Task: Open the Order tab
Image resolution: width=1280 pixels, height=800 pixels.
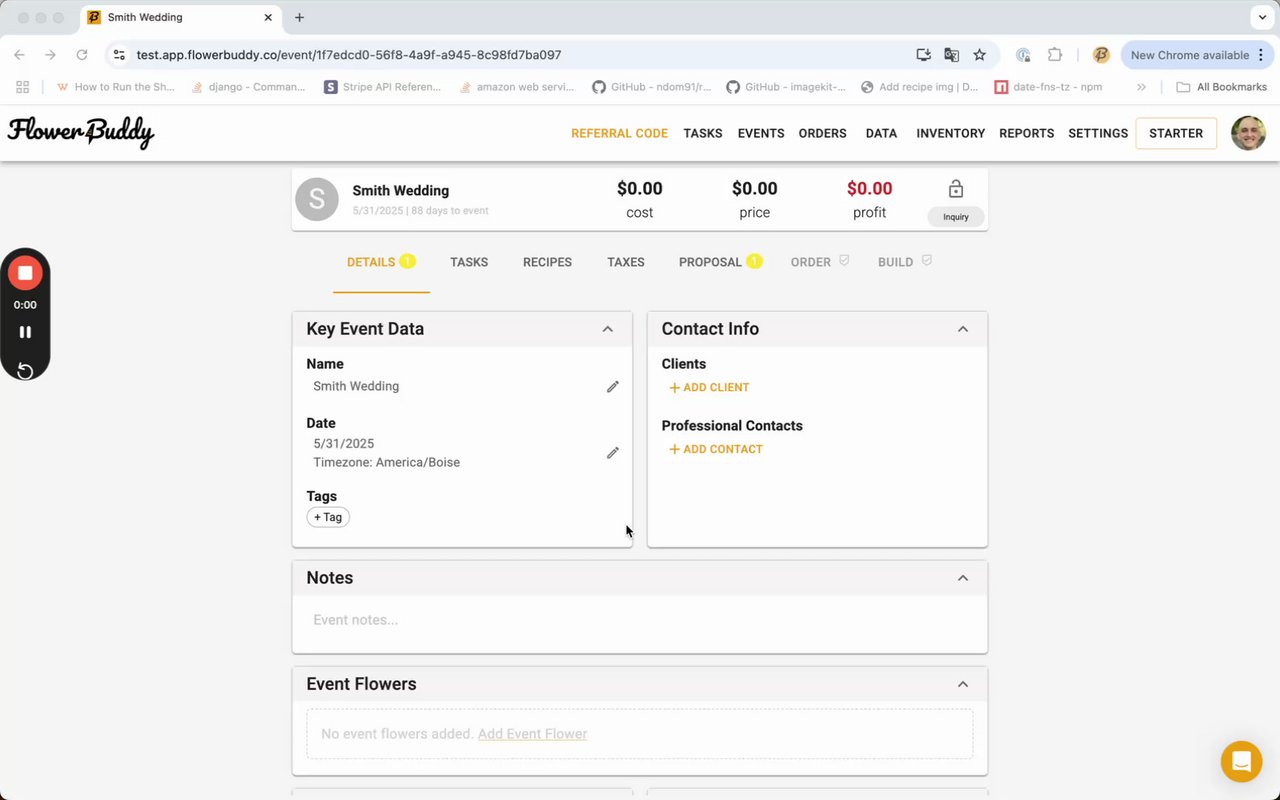Action: pyautogui.click(x=820, y=262)
